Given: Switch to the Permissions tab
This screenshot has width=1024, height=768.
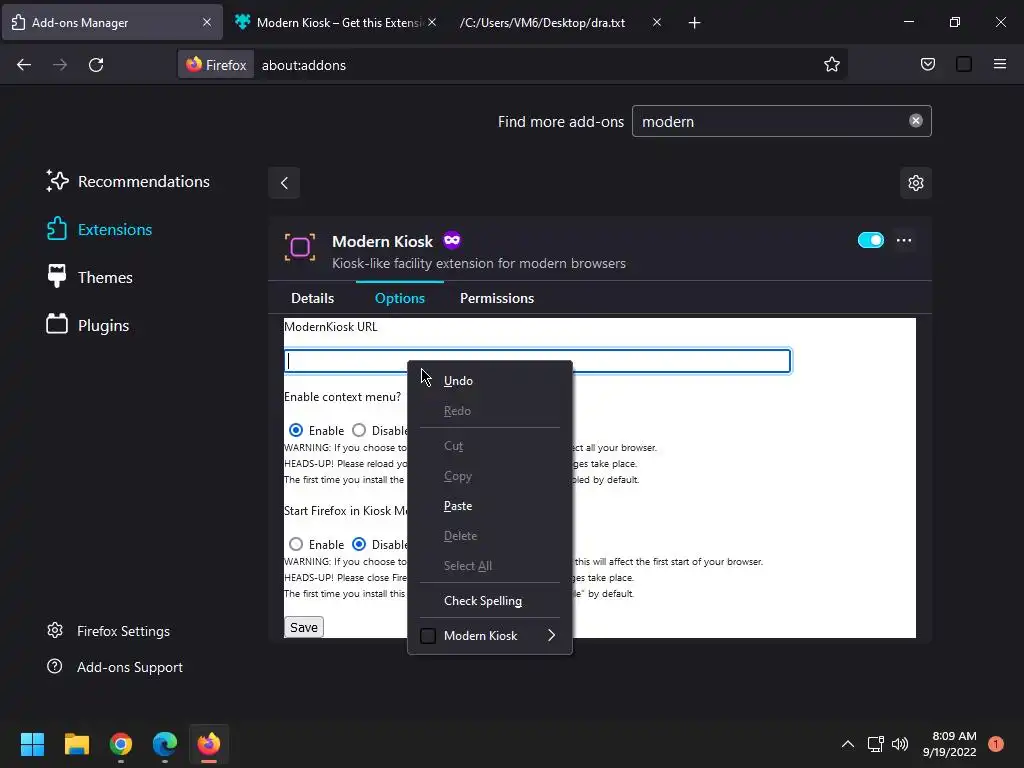Looking at the screenshot, I should (497, 298).
